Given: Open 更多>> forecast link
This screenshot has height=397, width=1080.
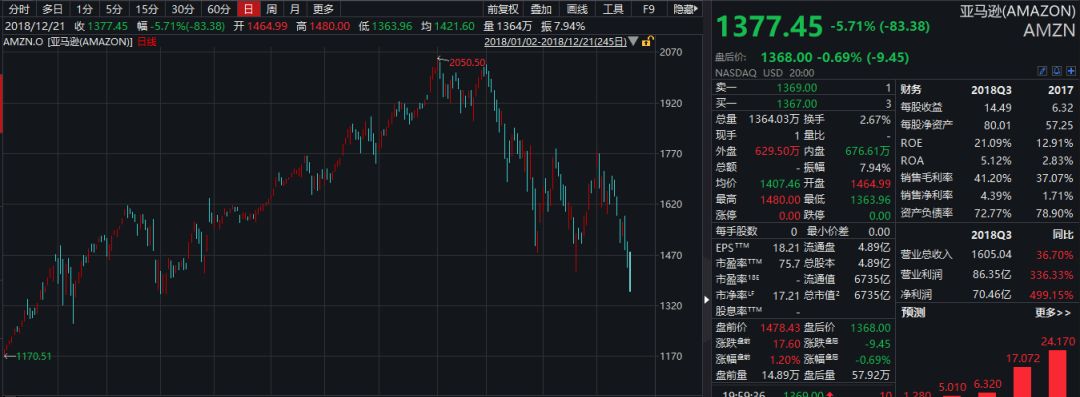Looking at the screenshot, I should point(1054,313).
